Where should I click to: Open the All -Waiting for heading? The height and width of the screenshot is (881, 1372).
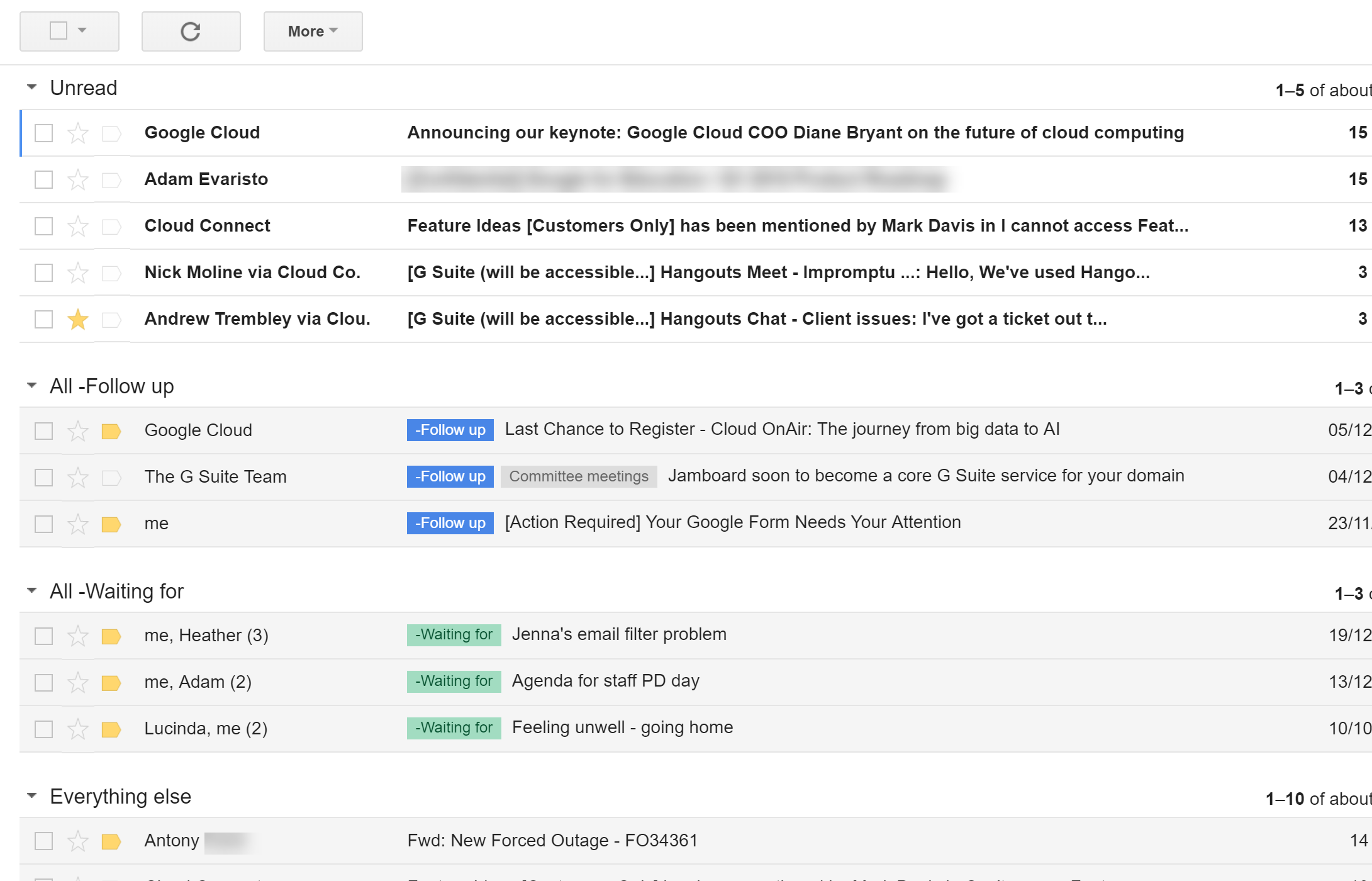117,592
